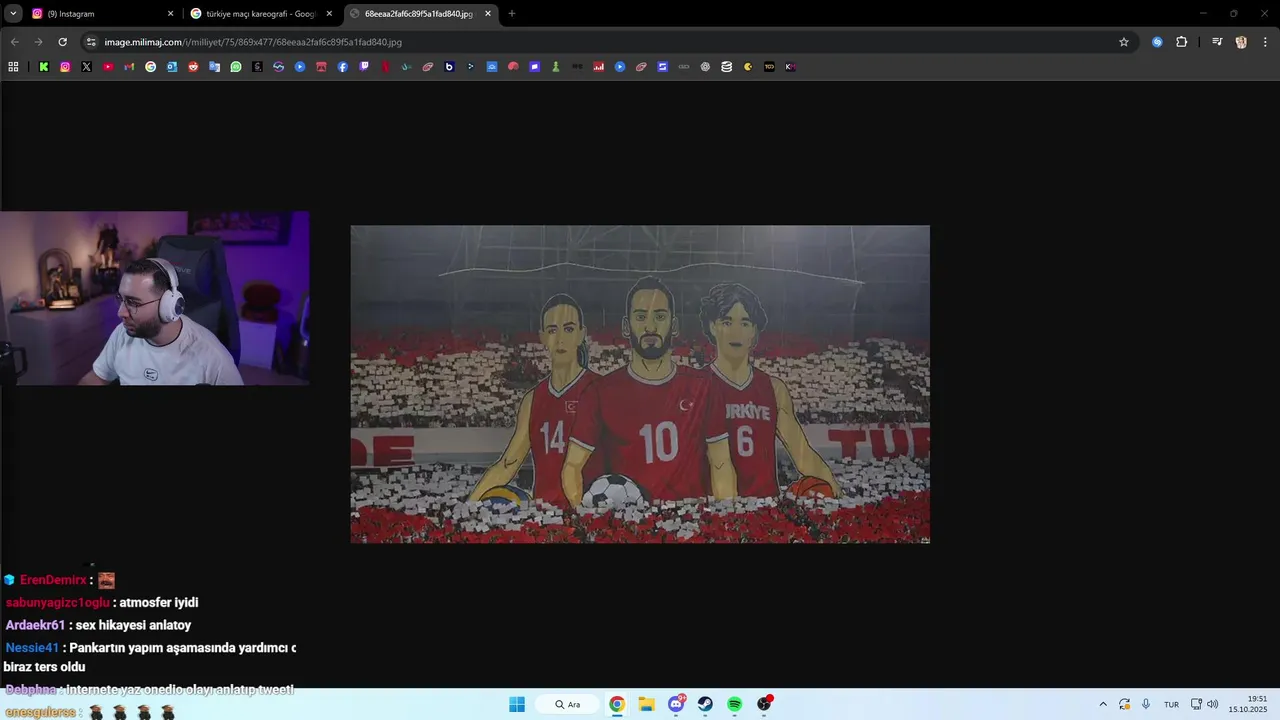Click the microphone tray icon
1280x720 pixels.
click(x=1146, y=704)
